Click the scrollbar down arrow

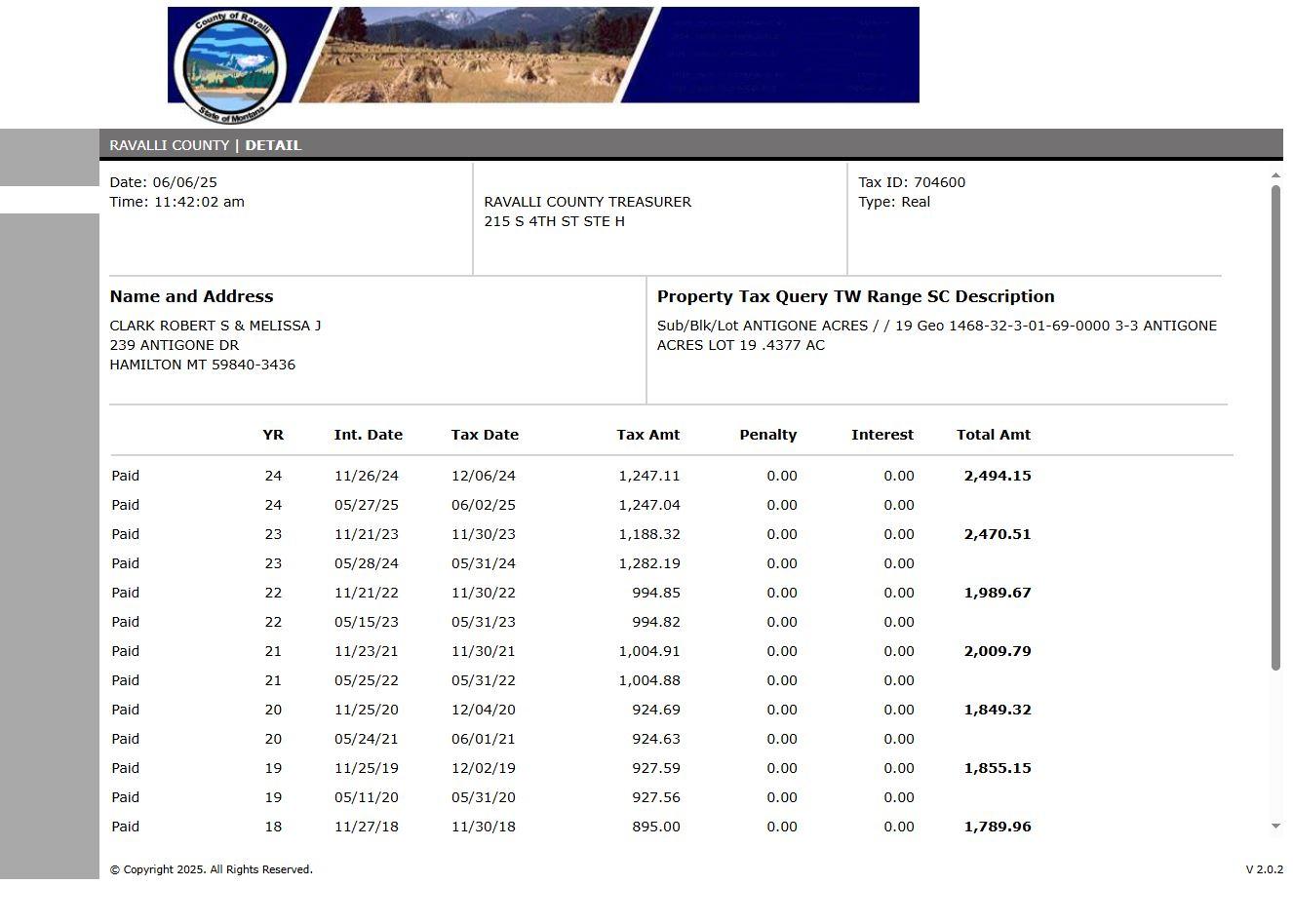pyautogui.click(x=1275, y=826)
